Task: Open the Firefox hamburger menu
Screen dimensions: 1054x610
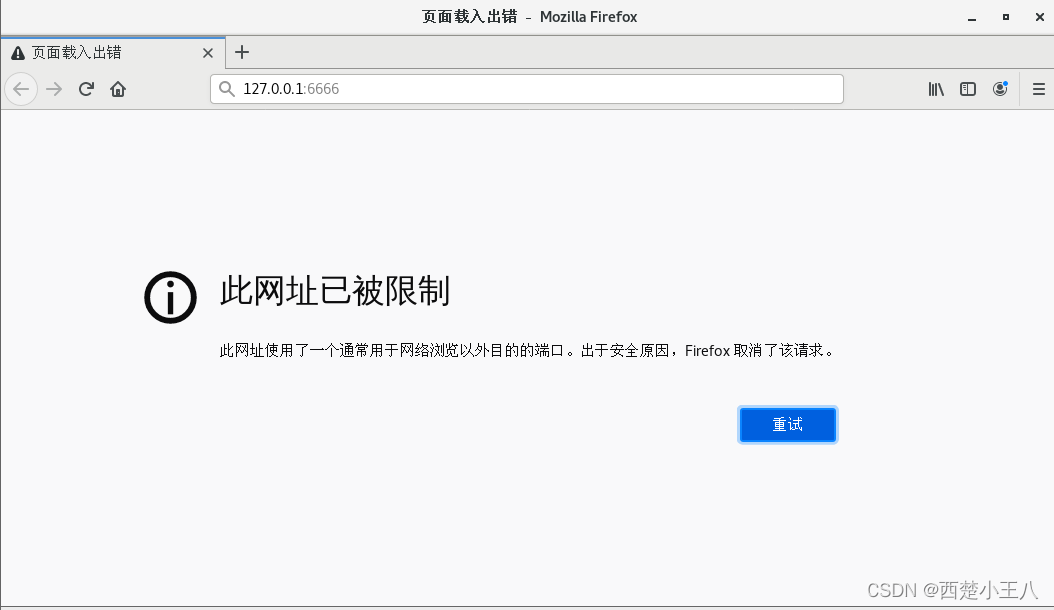Action: 1038,89
